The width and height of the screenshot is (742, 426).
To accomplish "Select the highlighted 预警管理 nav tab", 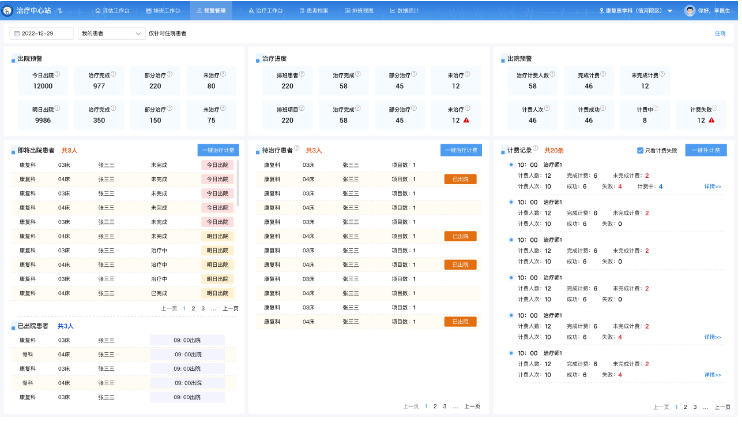I will [x=211, y=10].
